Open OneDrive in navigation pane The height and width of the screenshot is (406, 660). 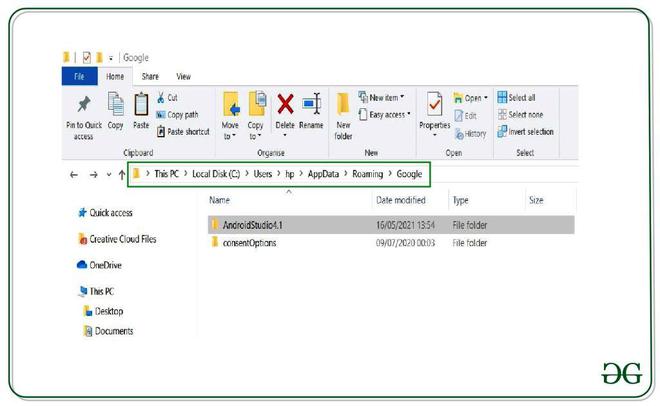point(99,265)
